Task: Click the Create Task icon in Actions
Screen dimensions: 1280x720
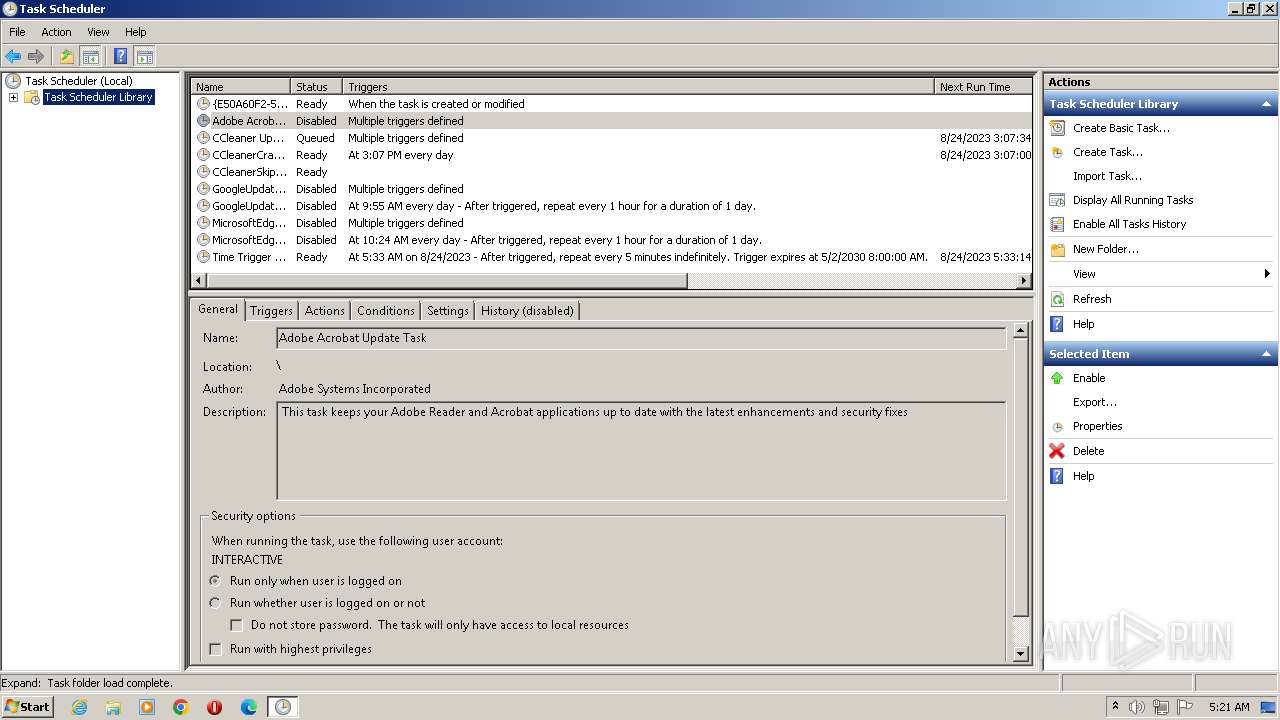Action: tap(1057, 152)
